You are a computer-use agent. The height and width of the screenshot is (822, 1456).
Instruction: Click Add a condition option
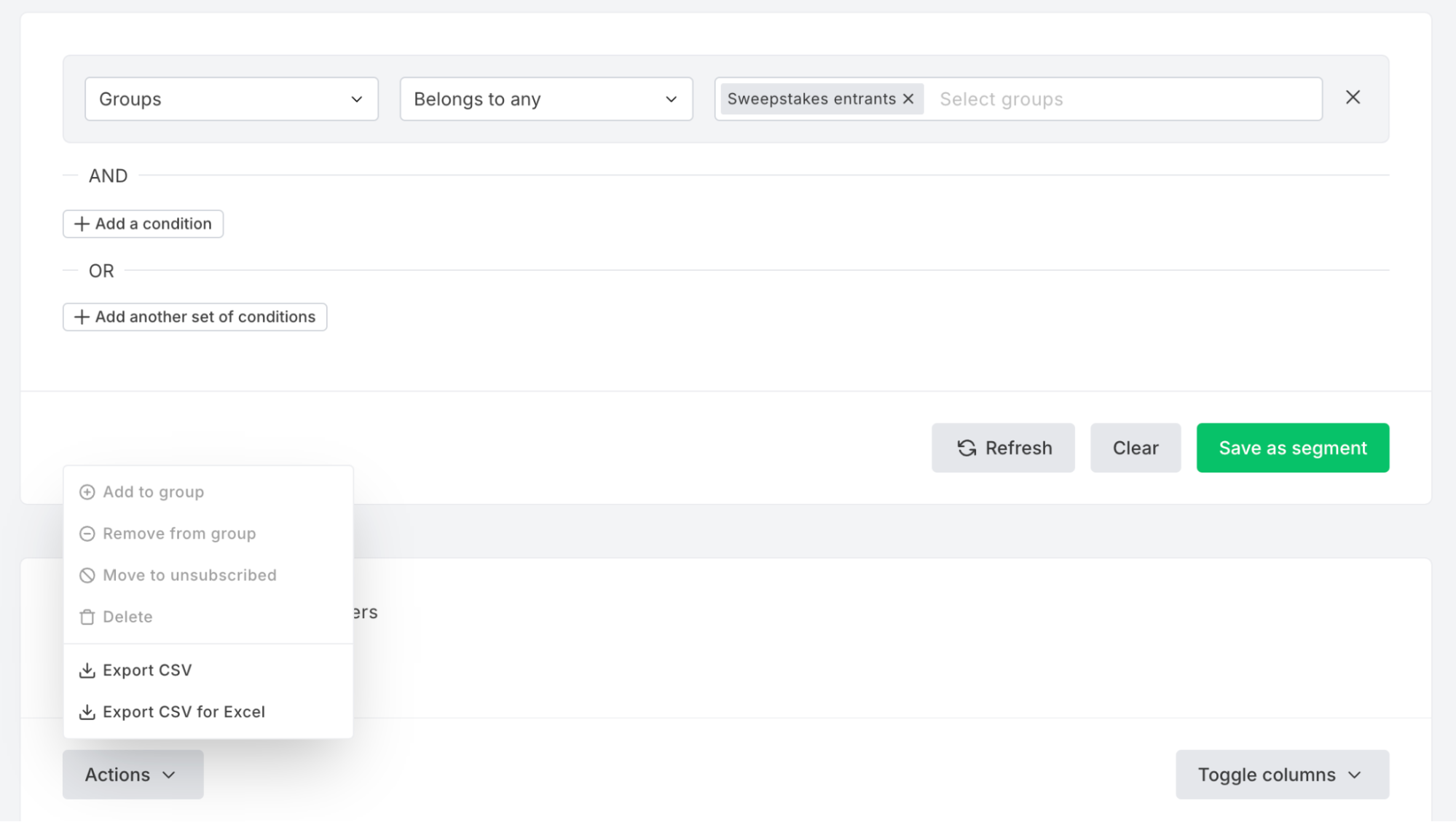[143, 223]
